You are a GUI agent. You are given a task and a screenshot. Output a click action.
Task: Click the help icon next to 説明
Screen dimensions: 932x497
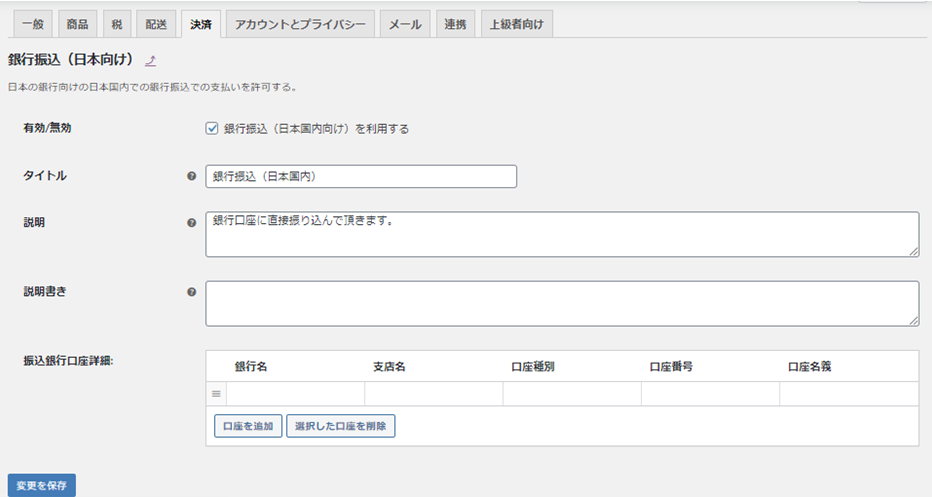pos(191,223)
